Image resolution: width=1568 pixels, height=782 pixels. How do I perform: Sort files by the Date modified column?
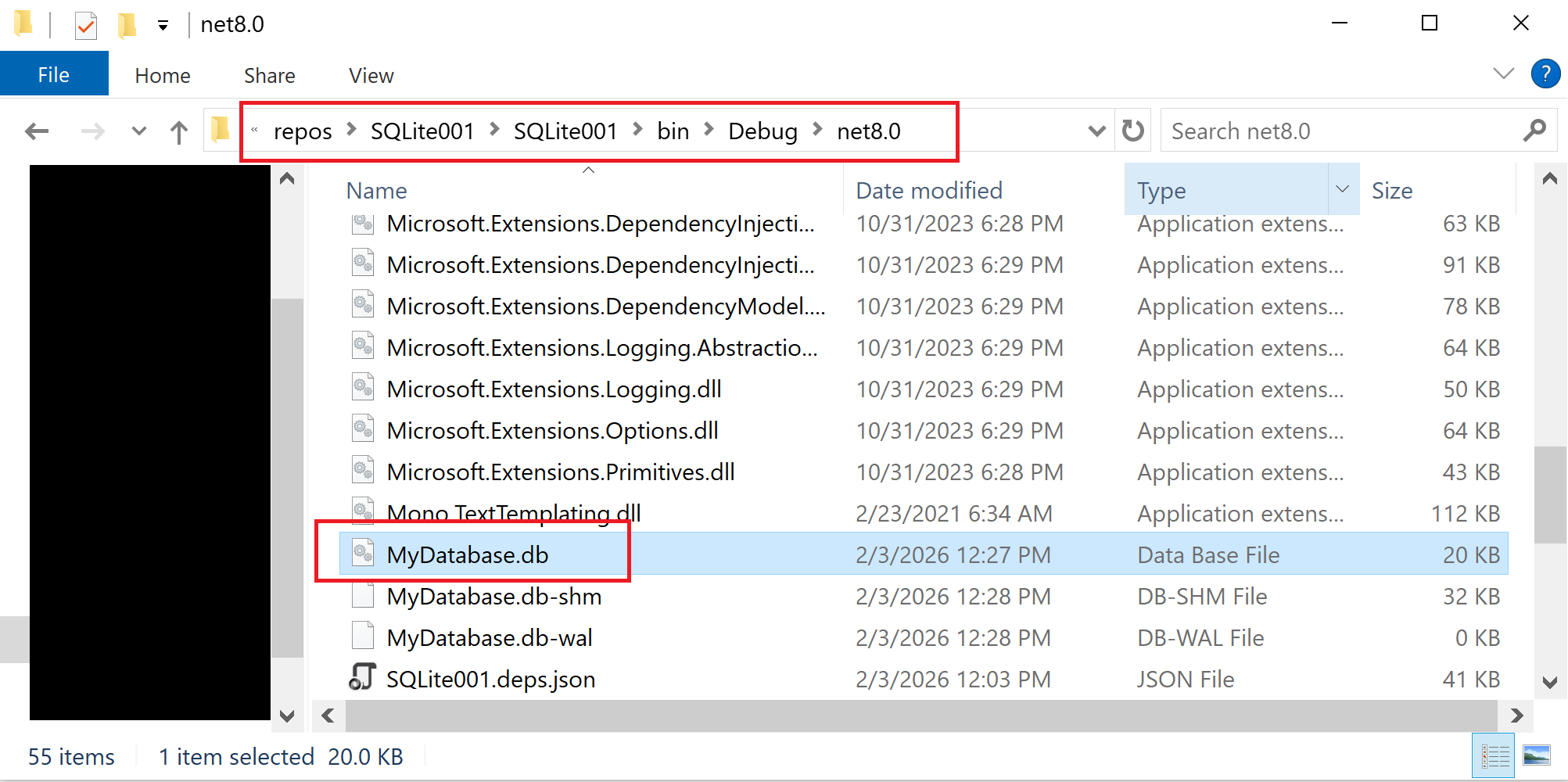pyautogui.click(x=928, y=191)
